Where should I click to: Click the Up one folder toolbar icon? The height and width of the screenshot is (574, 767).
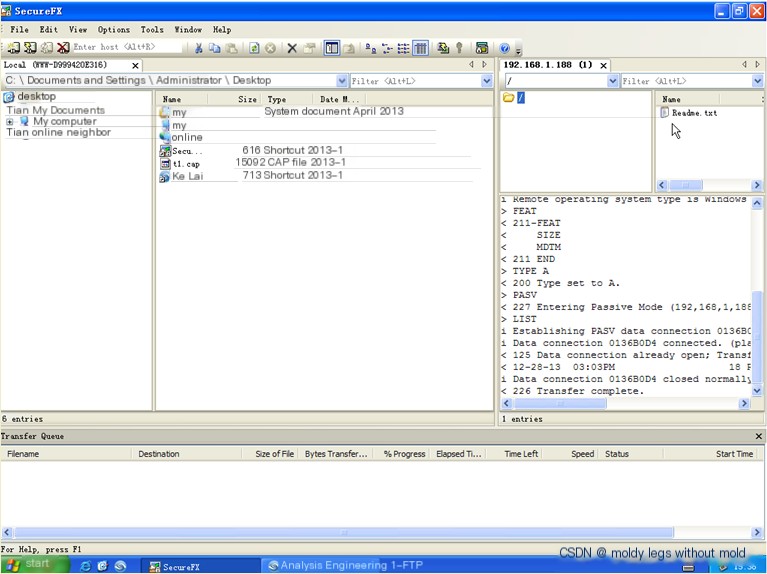coord(349,48)
